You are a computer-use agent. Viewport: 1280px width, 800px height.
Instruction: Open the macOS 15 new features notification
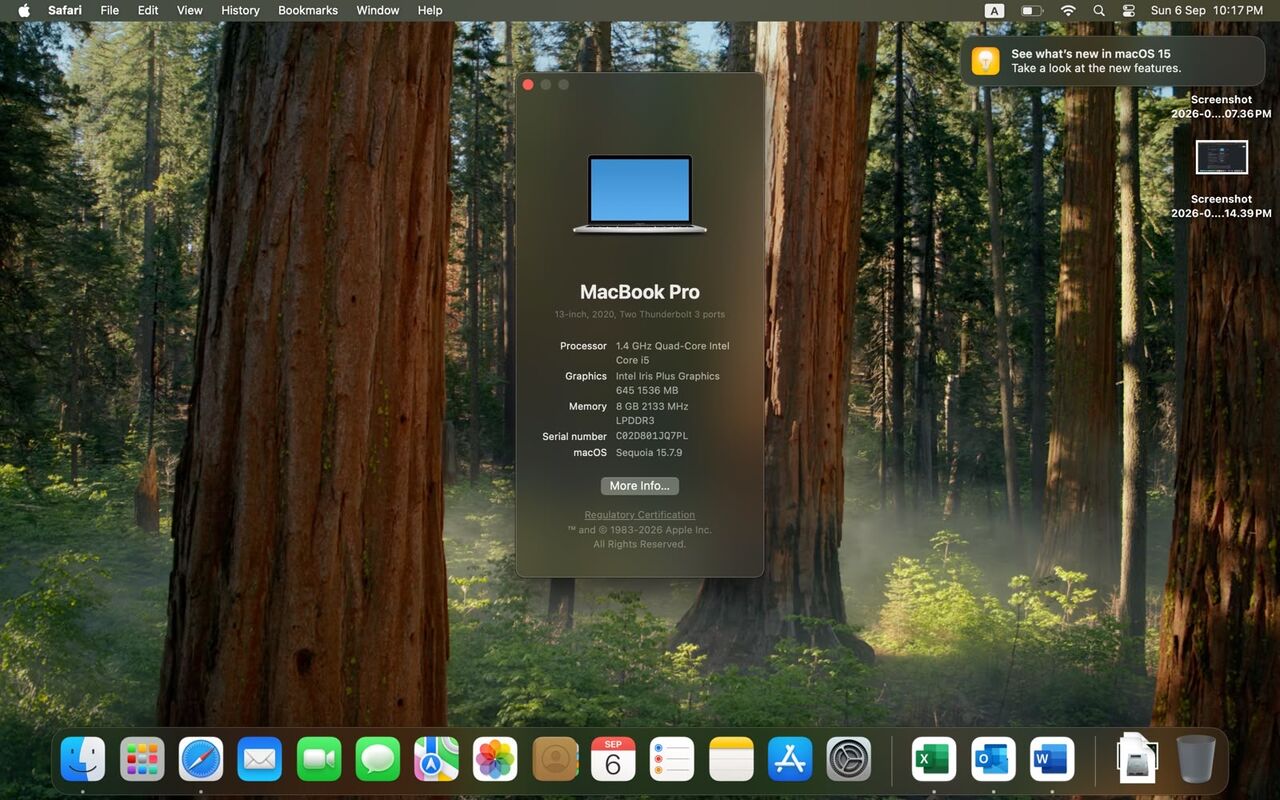(1112, 61)
